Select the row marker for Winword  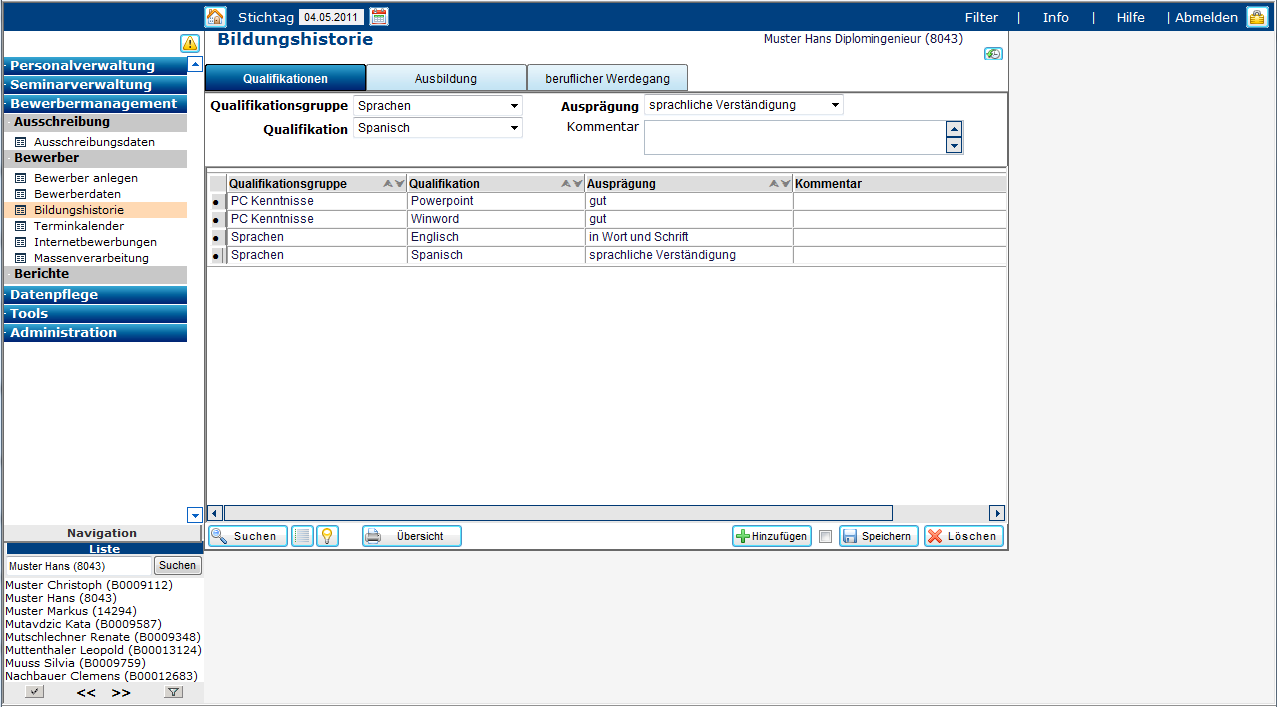pos(217,220)
